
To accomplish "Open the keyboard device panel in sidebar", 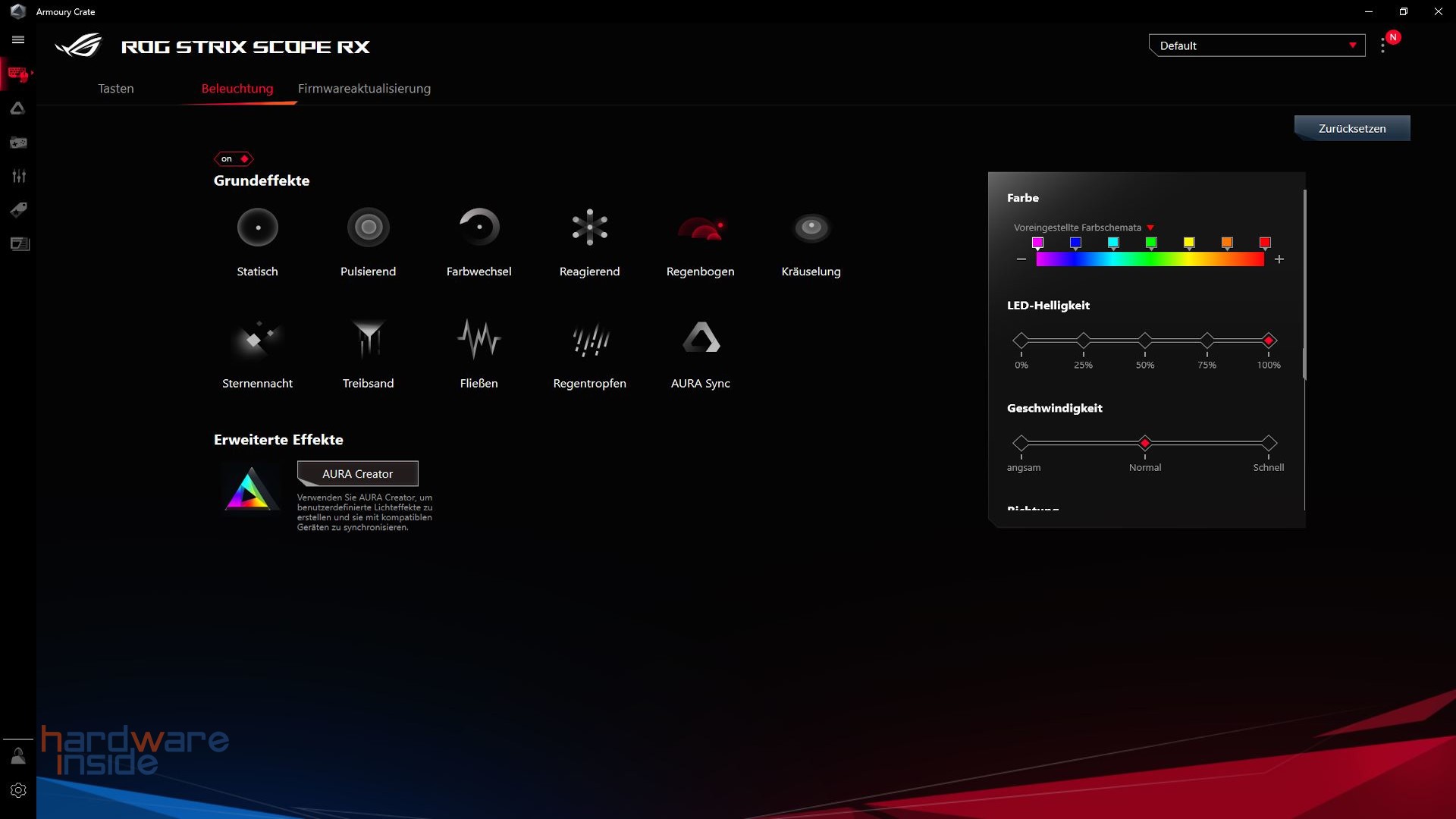I will pos(17,74).
